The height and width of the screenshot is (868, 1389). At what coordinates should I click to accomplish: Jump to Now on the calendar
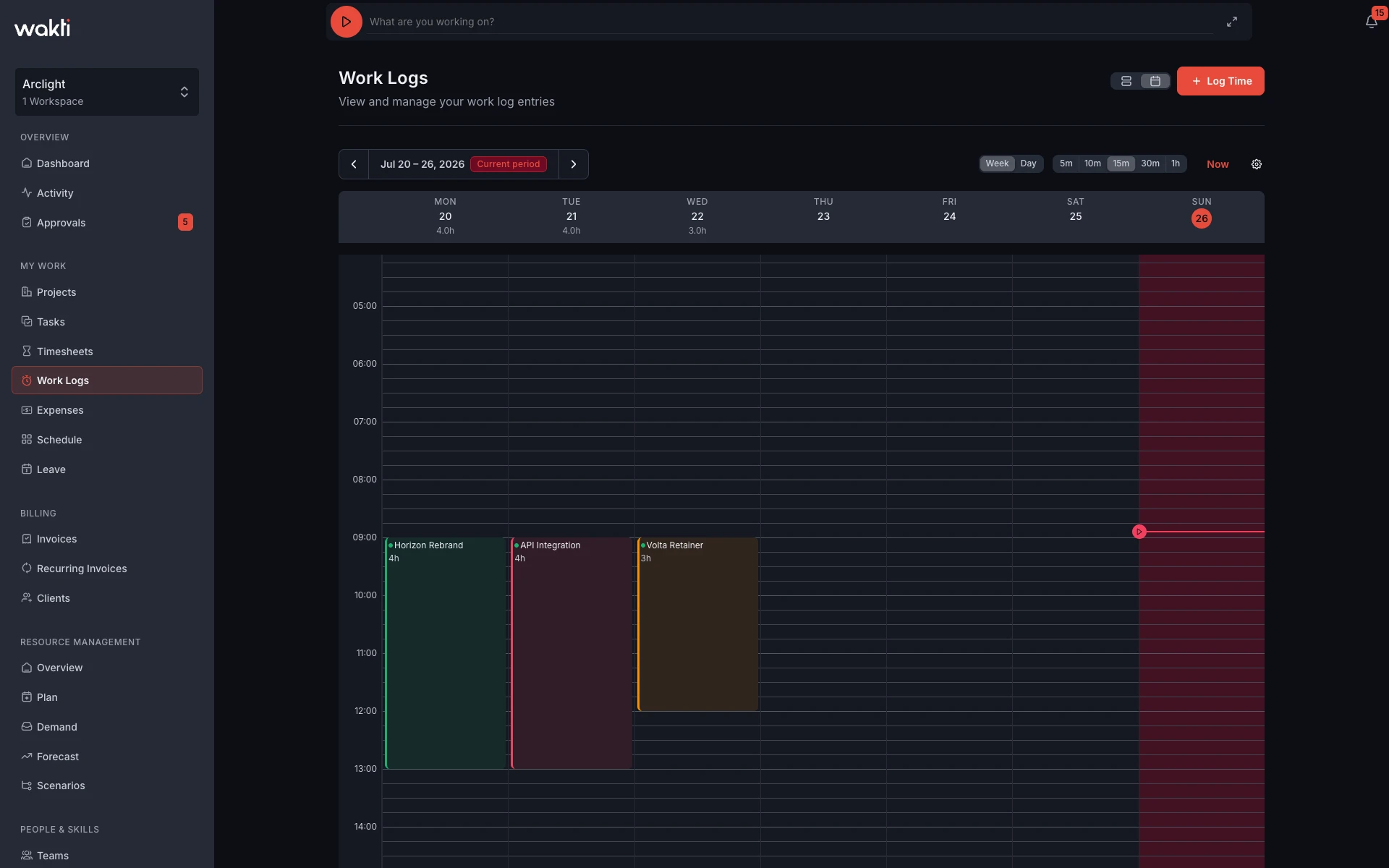(1218, 164)
